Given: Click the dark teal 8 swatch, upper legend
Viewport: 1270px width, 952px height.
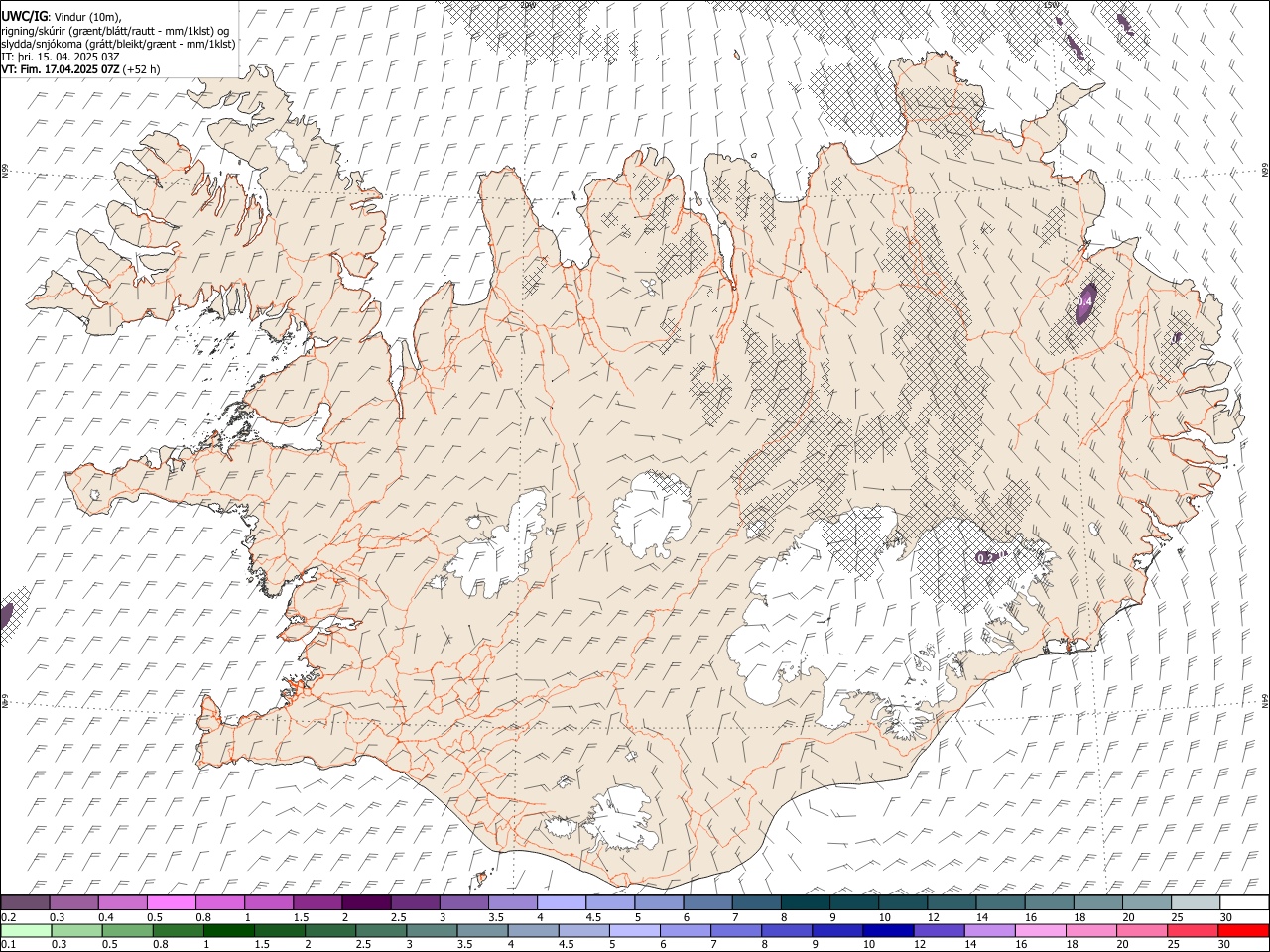Looking at the screenshot, I should click(x=806, y=902).
